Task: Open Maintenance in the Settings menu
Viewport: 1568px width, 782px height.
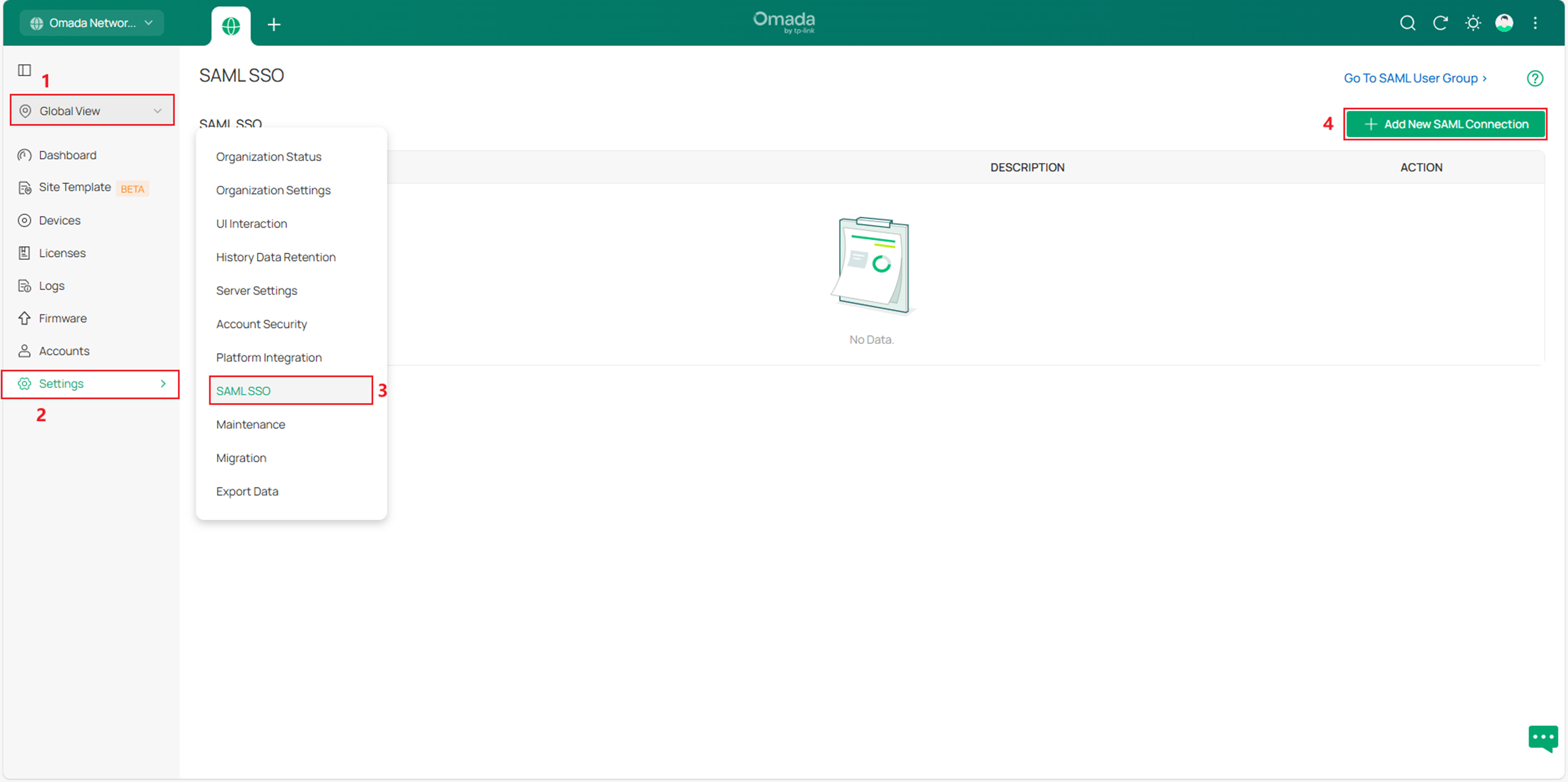Action: (x=250, y=424)
